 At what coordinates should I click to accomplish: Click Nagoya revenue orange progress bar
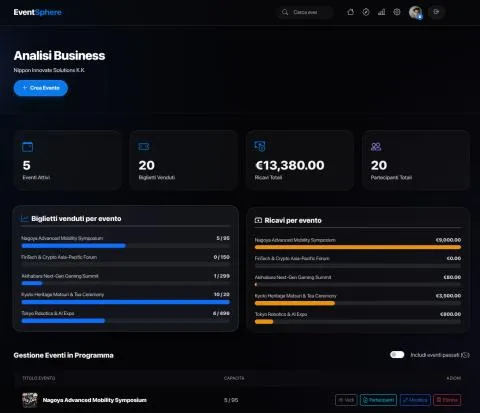click(358, 247)
